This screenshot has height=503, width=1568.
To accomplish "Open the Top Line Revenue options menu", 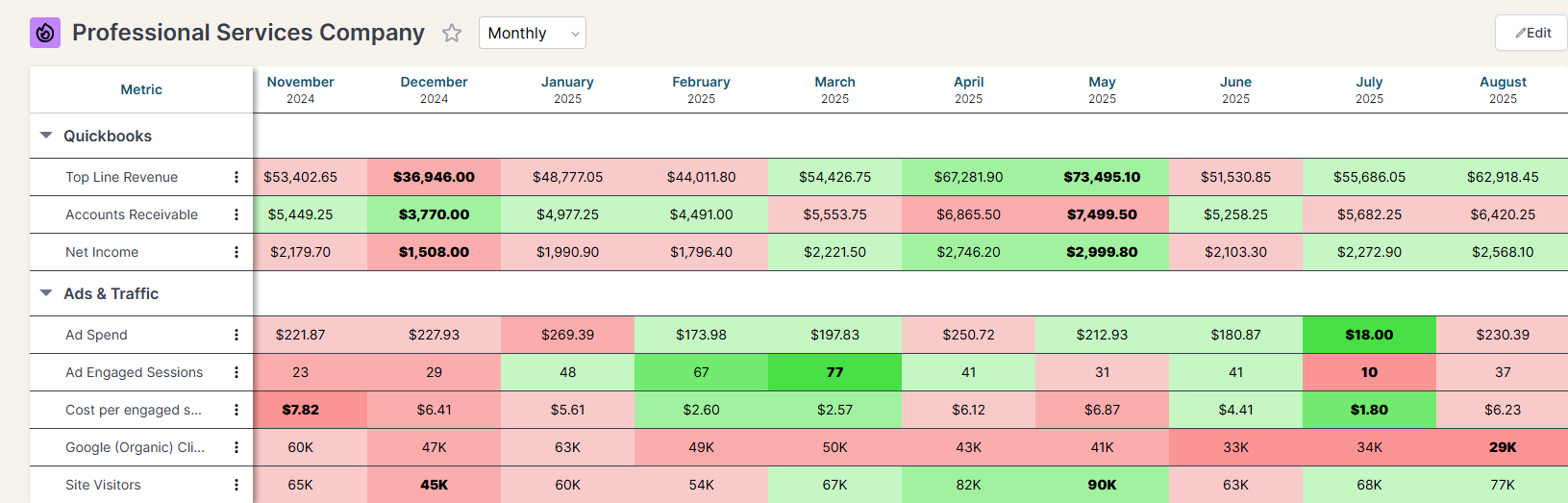I will point(236,177).
